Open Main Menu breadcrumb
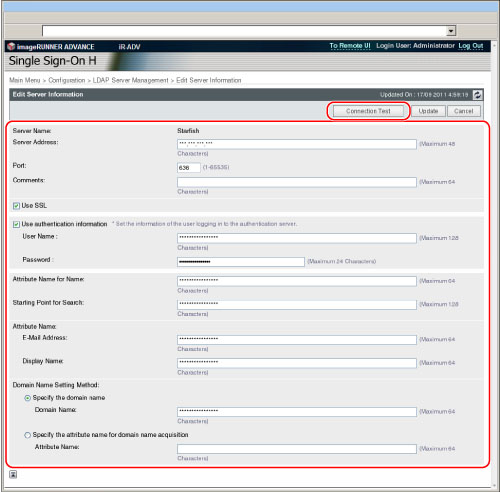The width and height of the screenshot is (500, 492). click(x=25, y=80)
